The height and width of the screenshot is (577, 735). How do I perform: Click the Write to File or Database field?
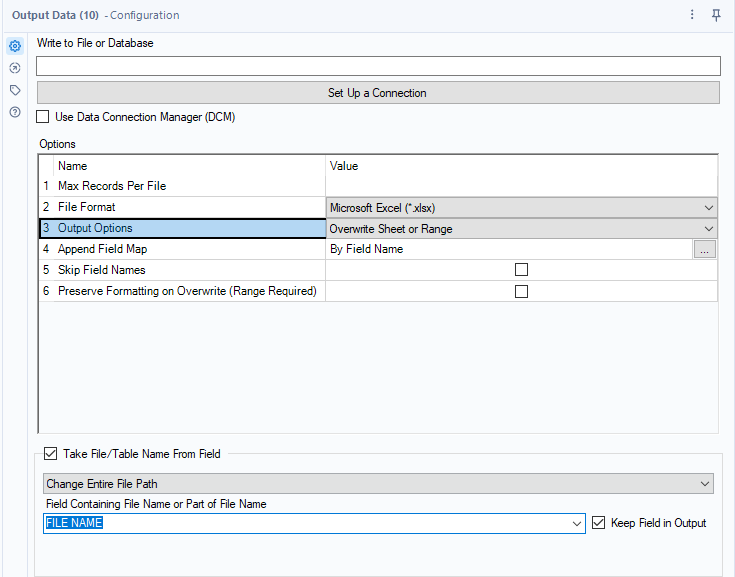[377, 66]
